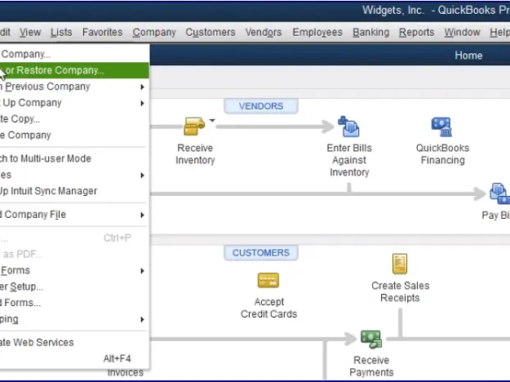510x382 pixels.
Task: Expand the Company File submenu arrow
Action: point(142,215)
